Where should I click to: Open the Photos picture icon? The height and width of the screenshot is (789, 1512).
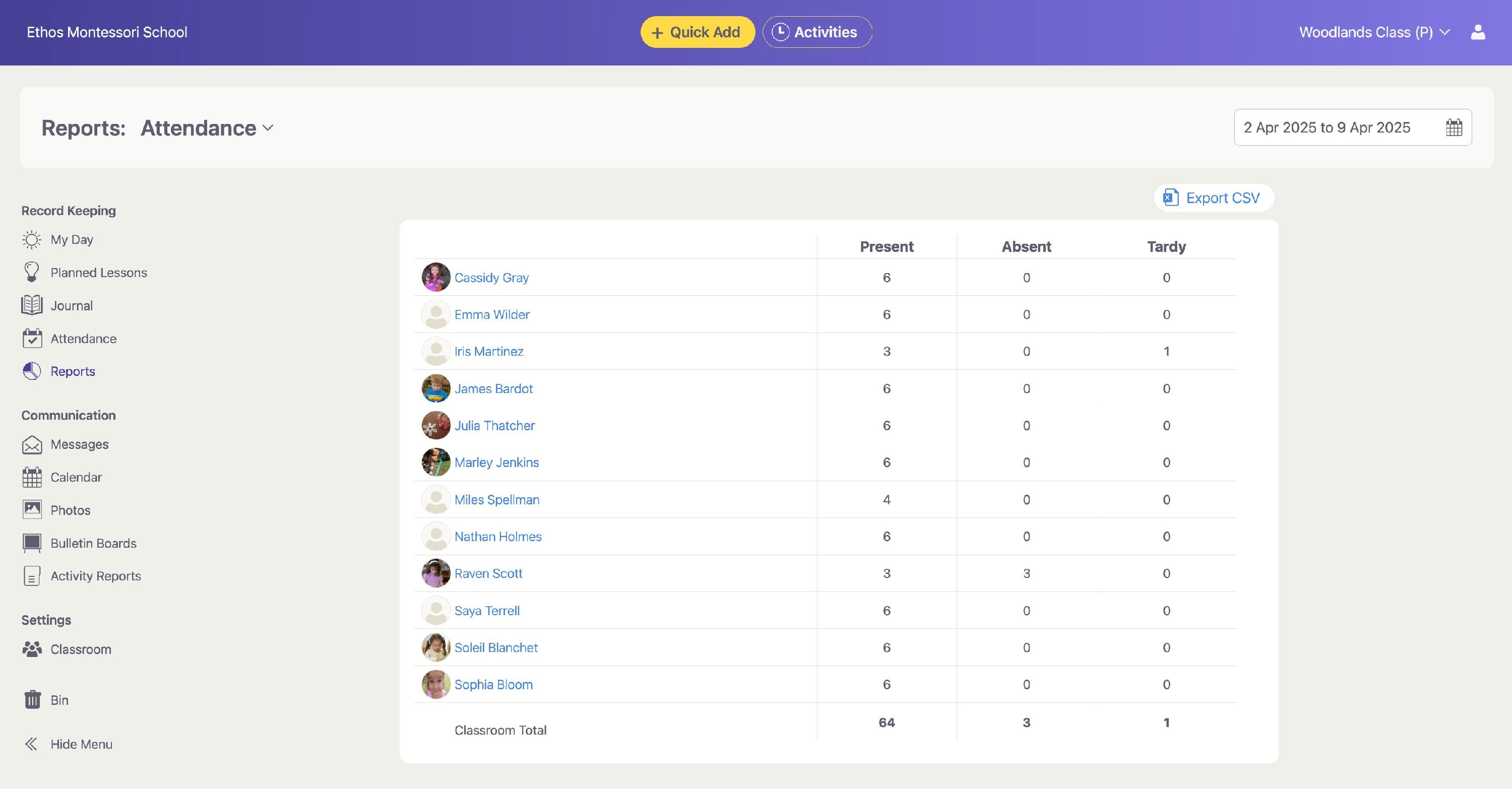point(32,510)
